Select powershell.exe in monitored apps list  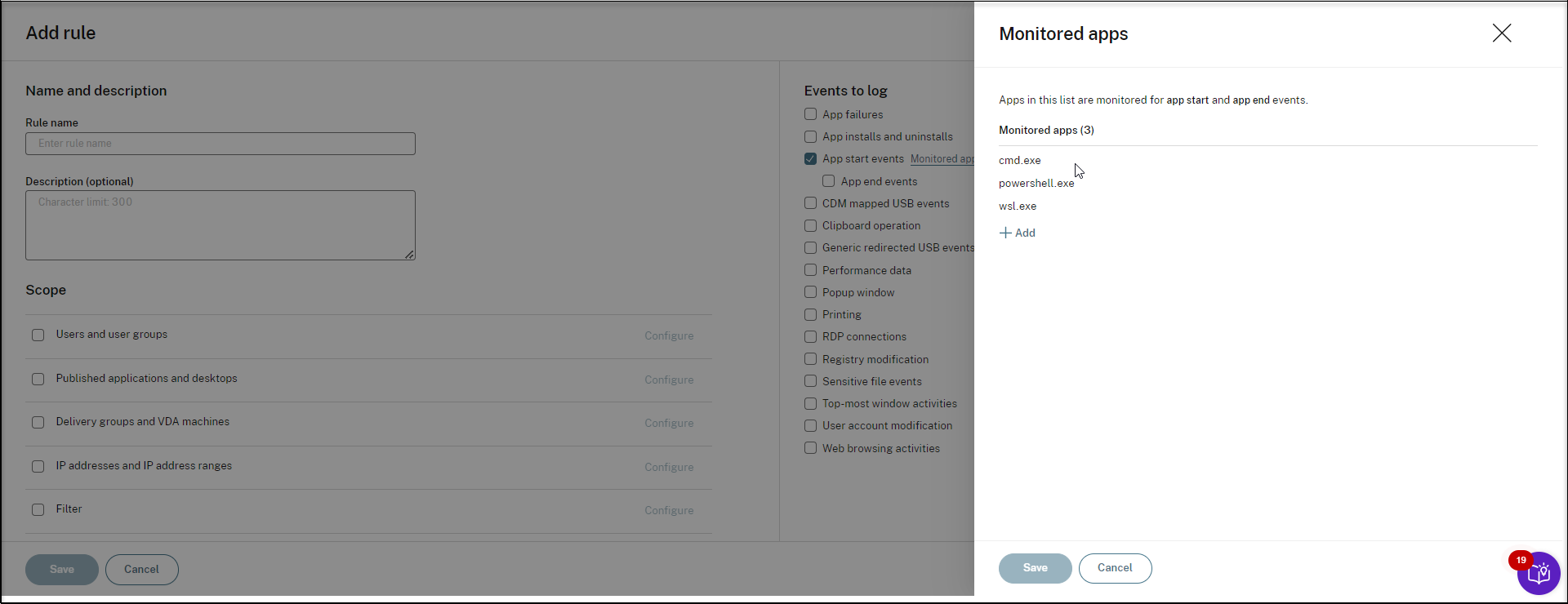click(1036, 183)
